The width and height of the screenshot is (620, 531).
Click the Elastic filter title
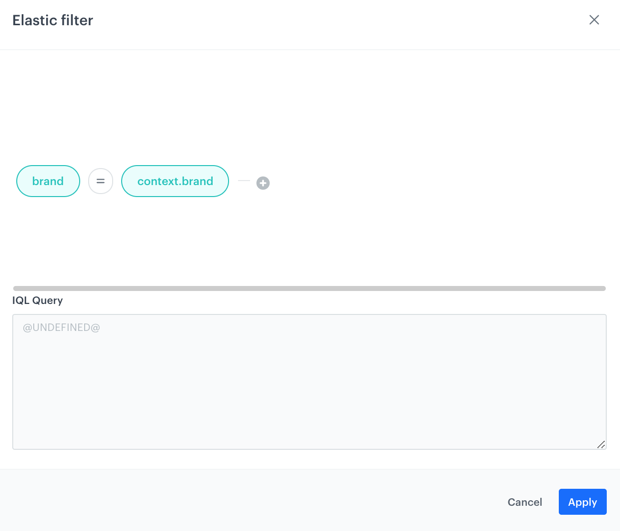click(52, 20)
